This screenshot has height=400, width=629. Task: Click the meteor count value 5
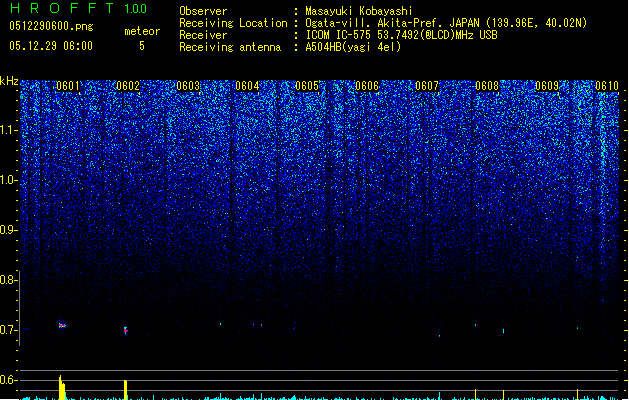[142, 46]
